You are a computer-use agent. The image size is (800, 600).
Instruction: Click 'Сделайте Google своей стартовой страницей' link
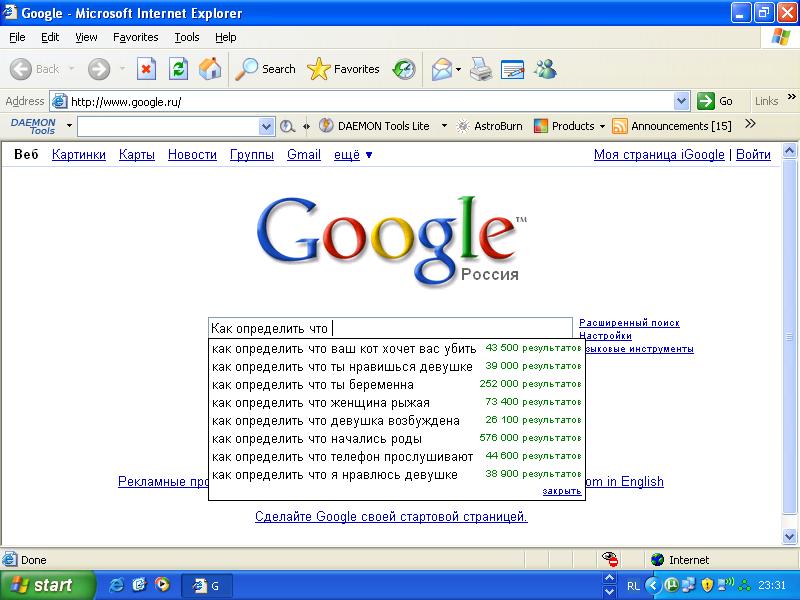click(x=391, y=516)
